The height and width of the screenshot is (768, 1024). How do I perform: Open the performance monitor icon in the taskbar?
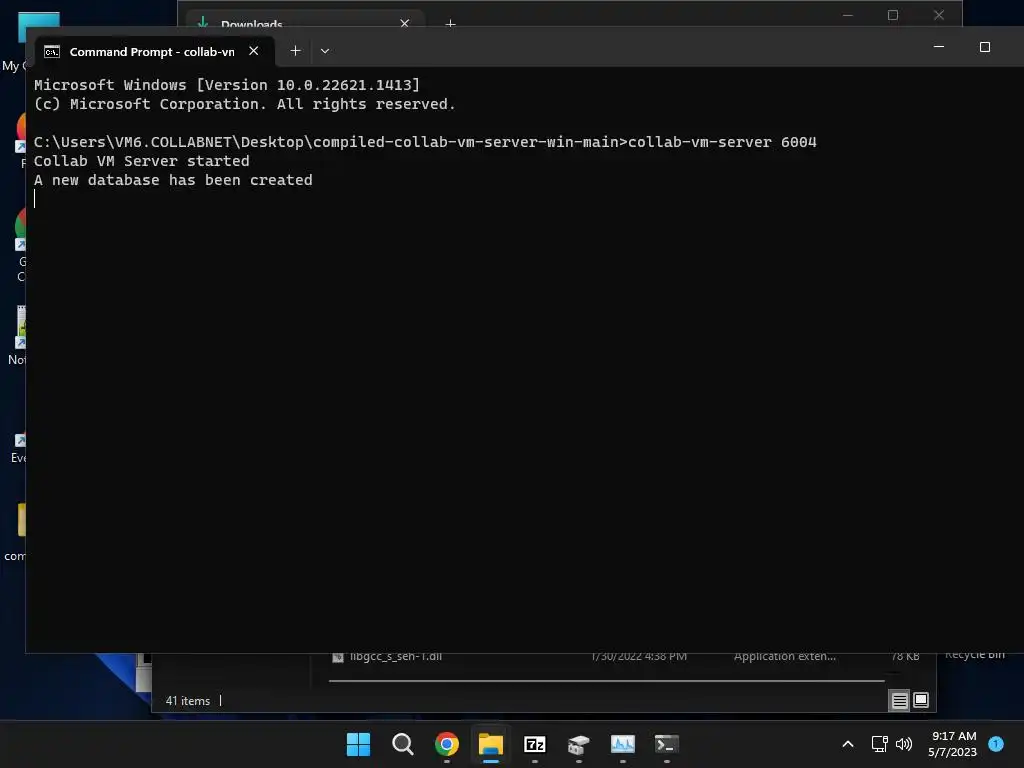click(622, 744)
